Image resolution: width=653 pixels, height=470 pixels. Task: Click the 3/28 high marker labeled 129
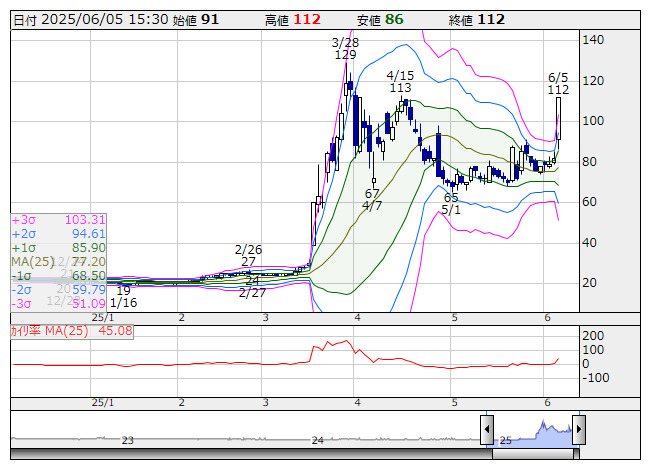[x=345, y=49]
